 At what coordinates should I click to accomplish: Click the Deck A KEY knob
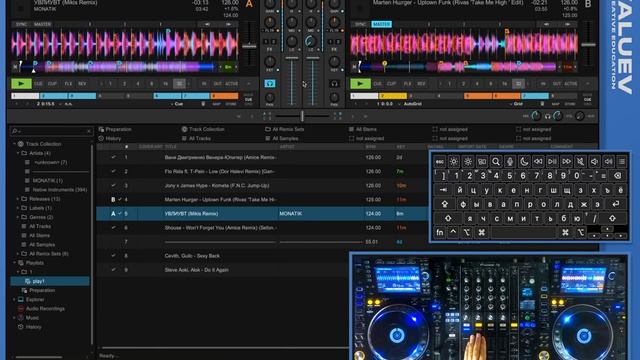click(x=270, y=62)
